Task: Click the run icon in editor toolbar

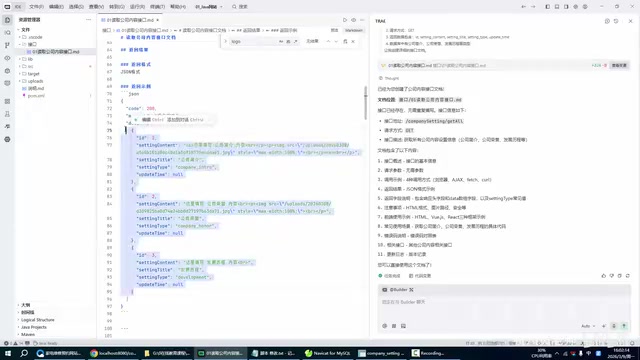Action: (344, 20)
